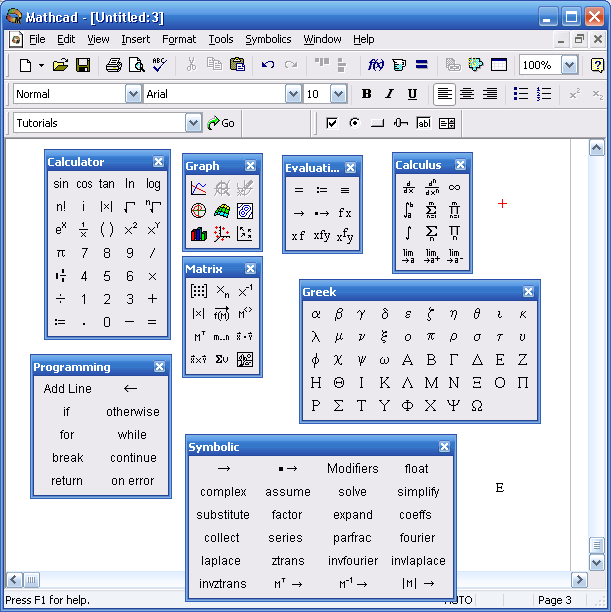The image size is (611, 612).
Task: Insert Derivative operator from Calculus palette
Action: coord(408,187)
